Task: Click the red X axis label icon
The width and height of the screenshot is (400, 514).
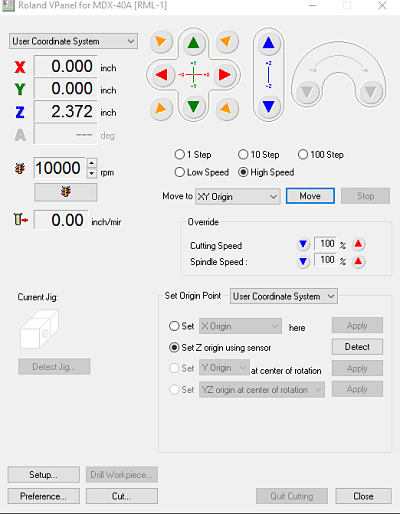Action: (20, 67)
